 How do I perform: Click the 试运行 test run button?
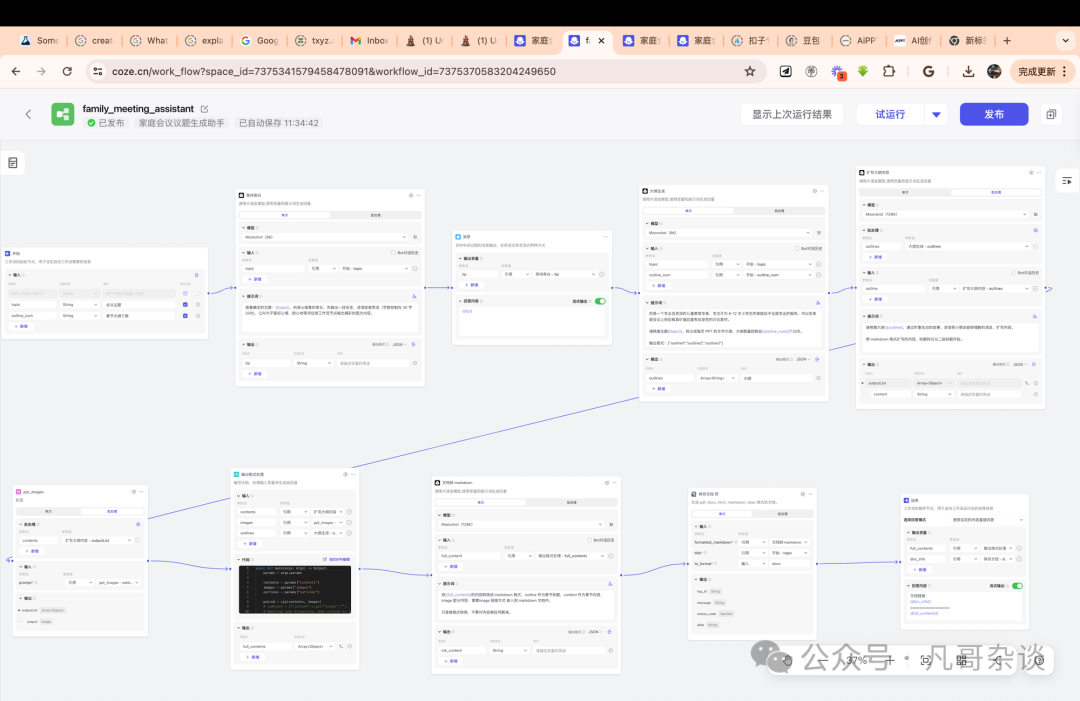coord(890,114)
